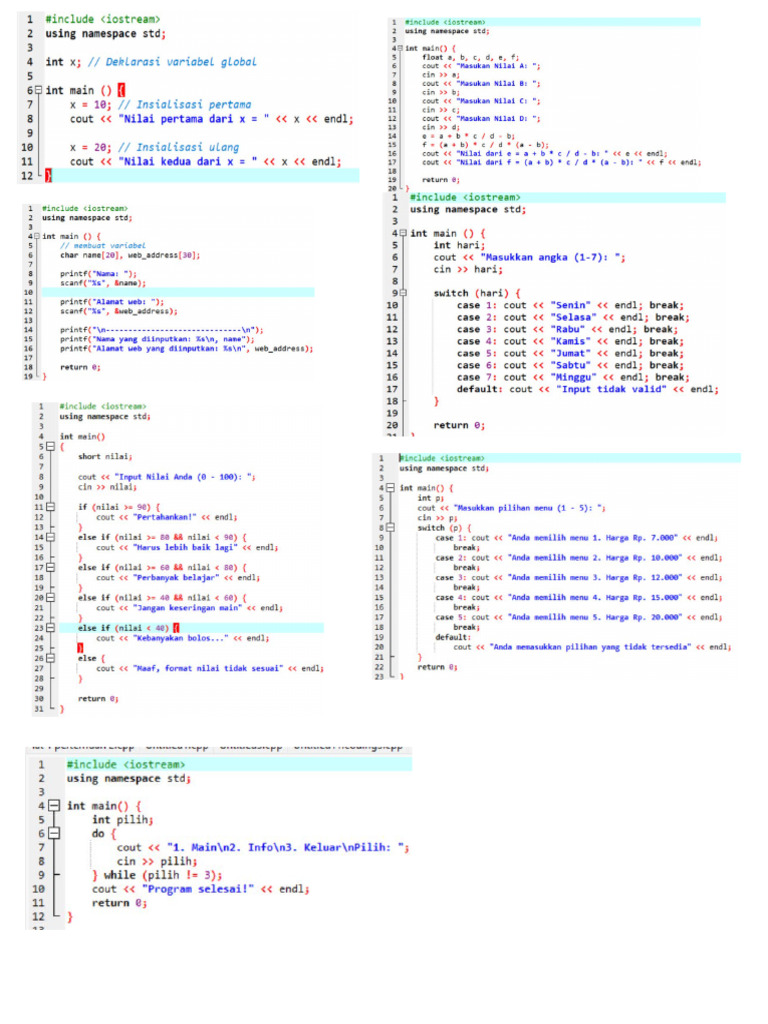Image resolution: width=768 pixels, height=1024 pixels.
Task: Collapse fold at else if nilai >= 60
Action: coord(51,567)
